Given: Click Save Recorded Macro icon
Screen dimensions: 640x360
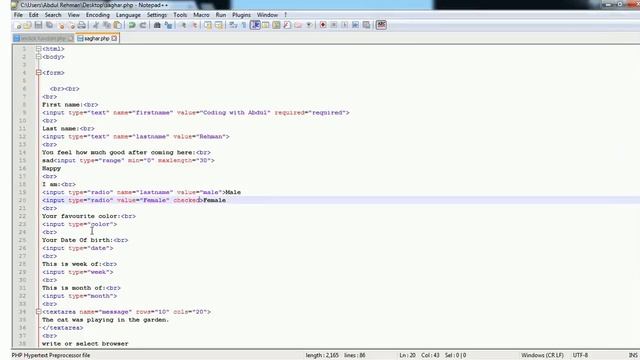Looking at the screenshot, I should pyautogui.click(x=367, y=25).
